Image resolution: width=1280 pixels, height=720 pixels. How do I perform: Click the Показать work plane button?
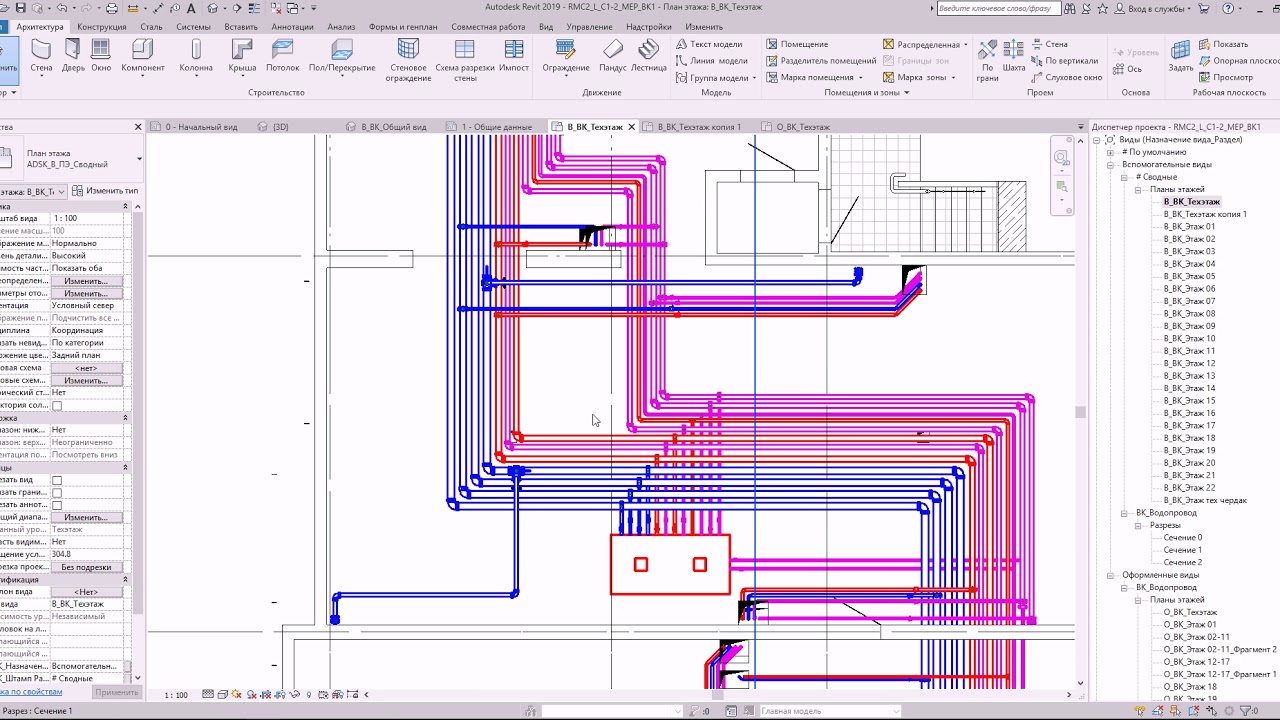tap(1224, 44)
